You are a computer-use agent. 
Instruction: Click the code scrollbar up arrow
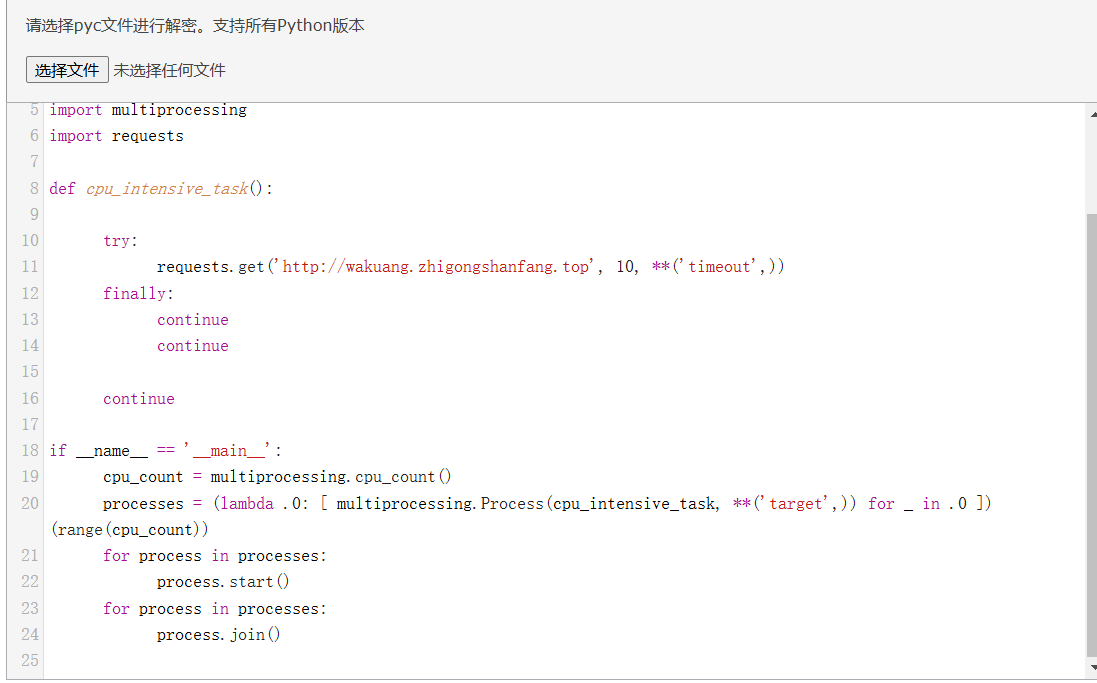click(1091, 114)
